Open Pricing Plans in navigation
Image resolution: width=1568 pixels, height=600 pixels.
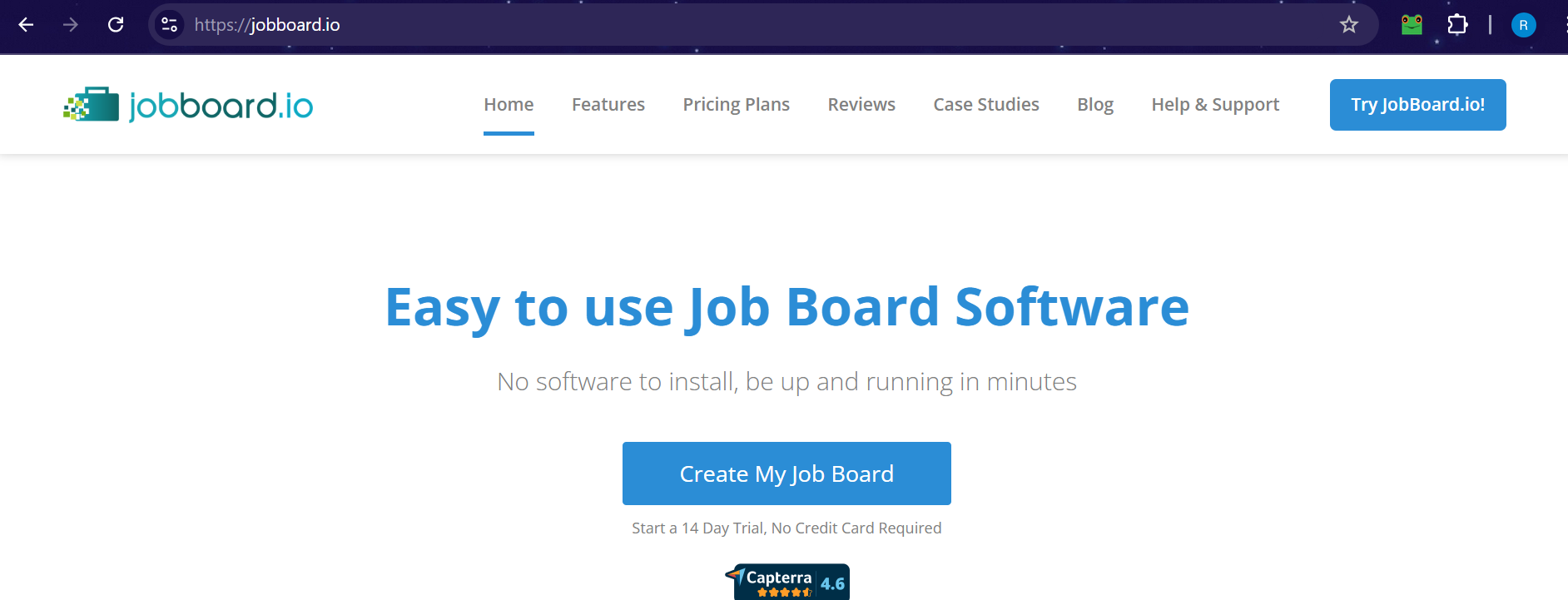tap(736, 105)
